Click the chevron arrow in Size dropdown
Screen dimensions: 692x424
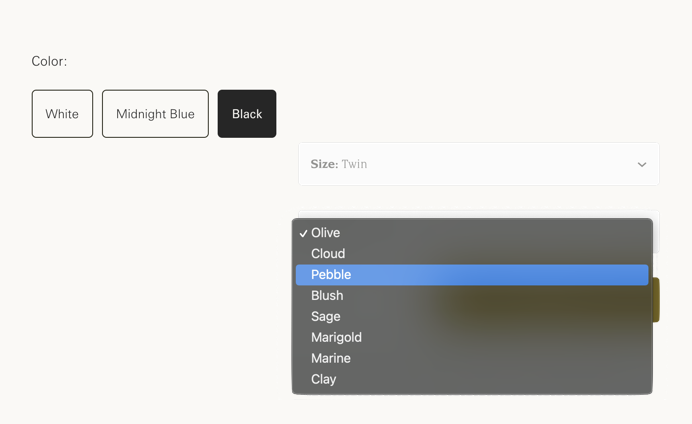tap(642, 165)
